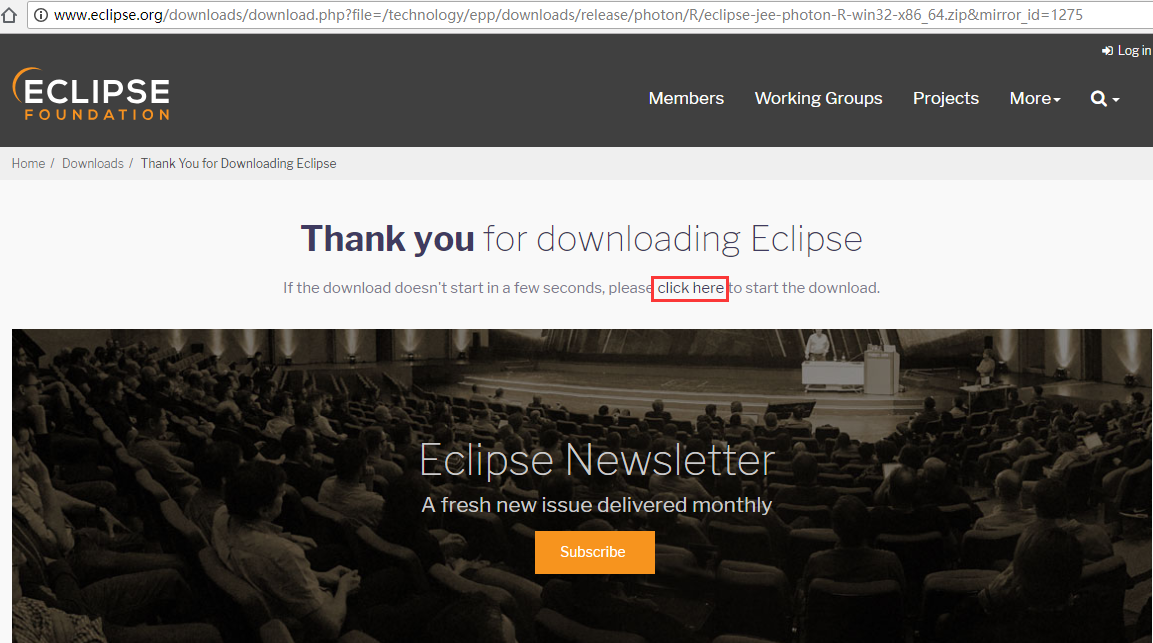Click 'Thank You for Downloading Eclipse' breadcrumb text

tap(238, 163)
